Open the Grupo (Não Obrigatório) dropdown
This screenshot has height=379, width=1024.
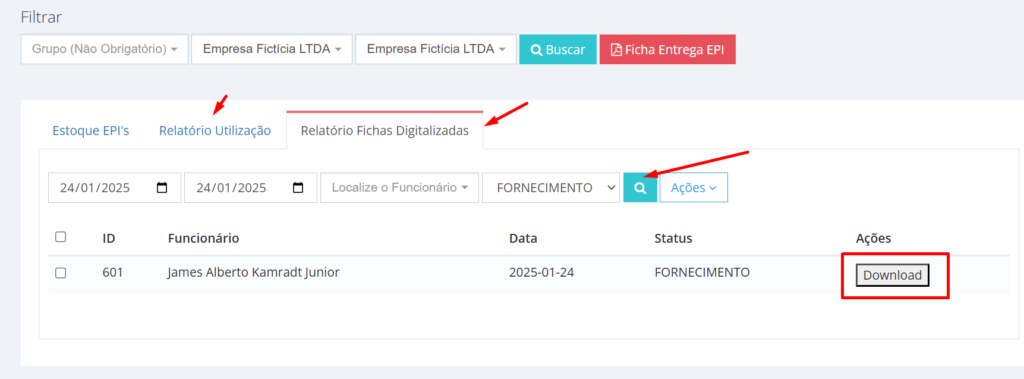(x=104, y=50)
